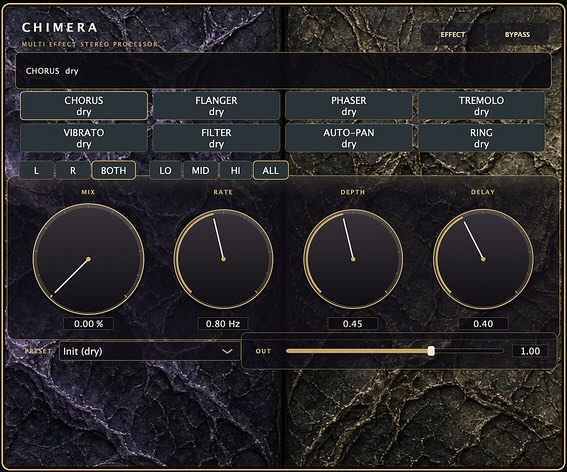Select the VIBRATO effect slot
This screenshot has width=567, height=472.
(x=84, y=138)
